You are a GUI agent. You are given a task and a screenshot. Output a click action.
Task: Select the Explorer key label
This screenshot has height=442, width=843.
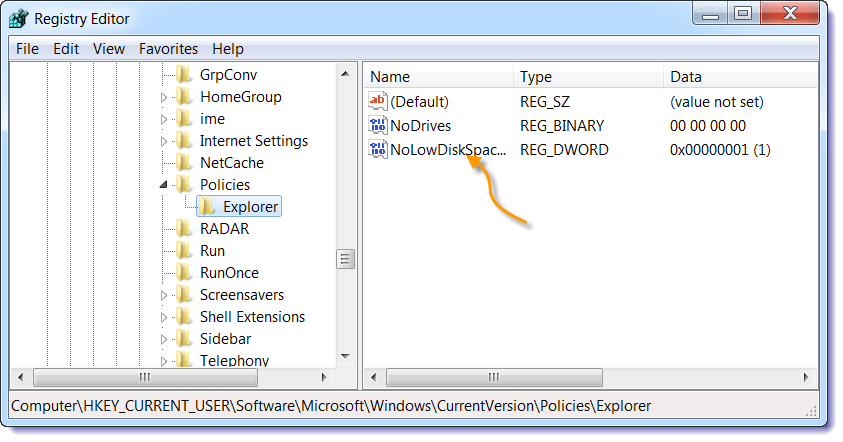coord(251,207)
